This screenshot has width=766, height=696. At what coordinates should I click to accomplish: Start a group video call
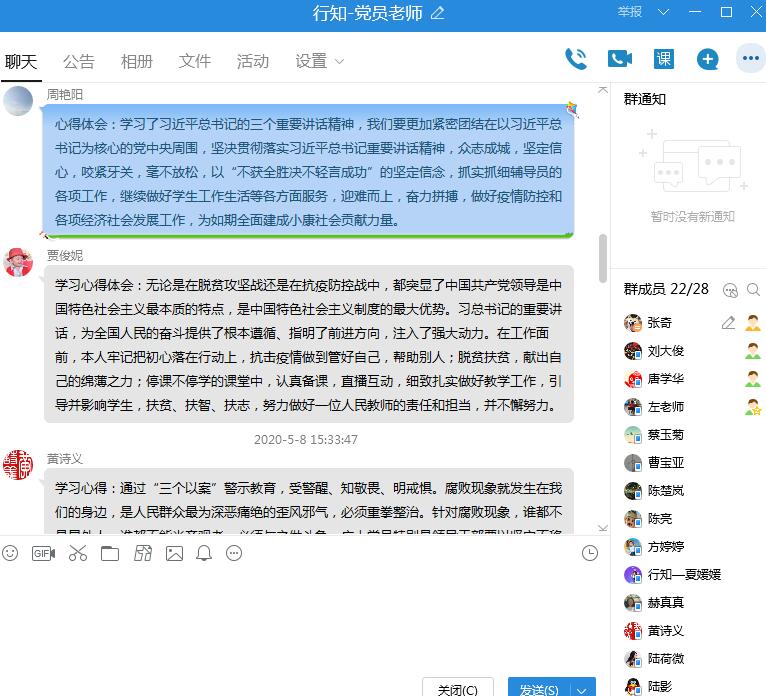[x=620, y=59]
